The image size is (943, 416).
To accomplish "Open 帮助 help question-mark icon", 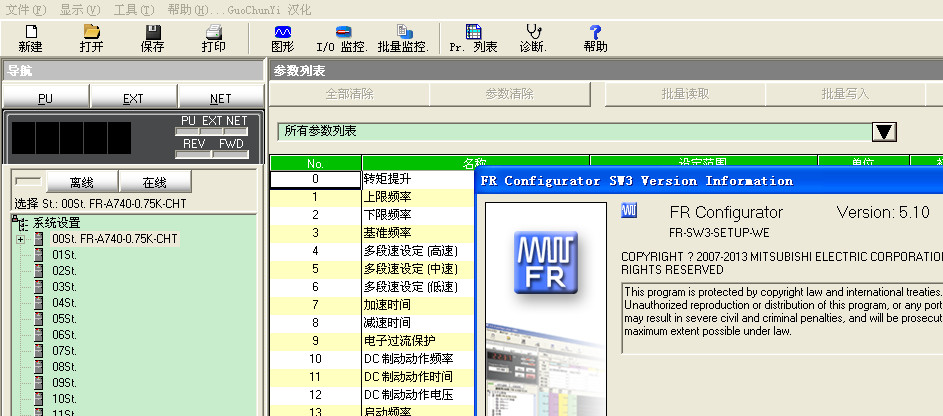I will 595,33.
